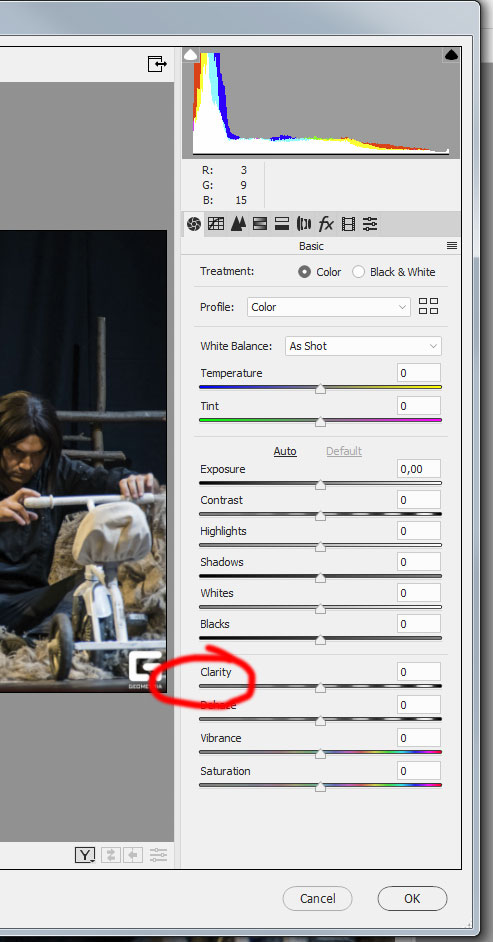Open the Basic panel flyout menu
This screenshot has width=493, height=942.
[452, 246]
